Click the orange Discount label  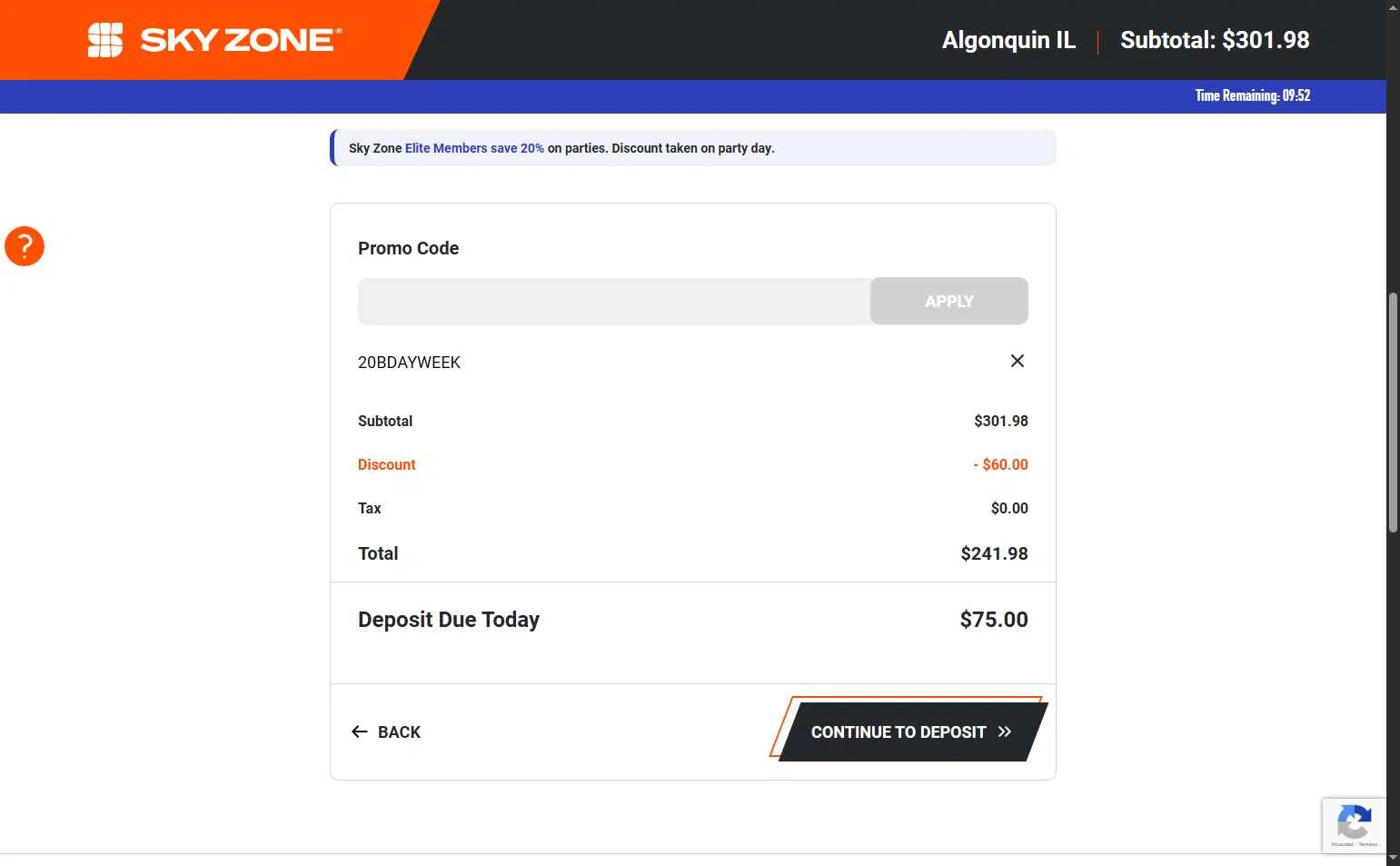(386, 464)
